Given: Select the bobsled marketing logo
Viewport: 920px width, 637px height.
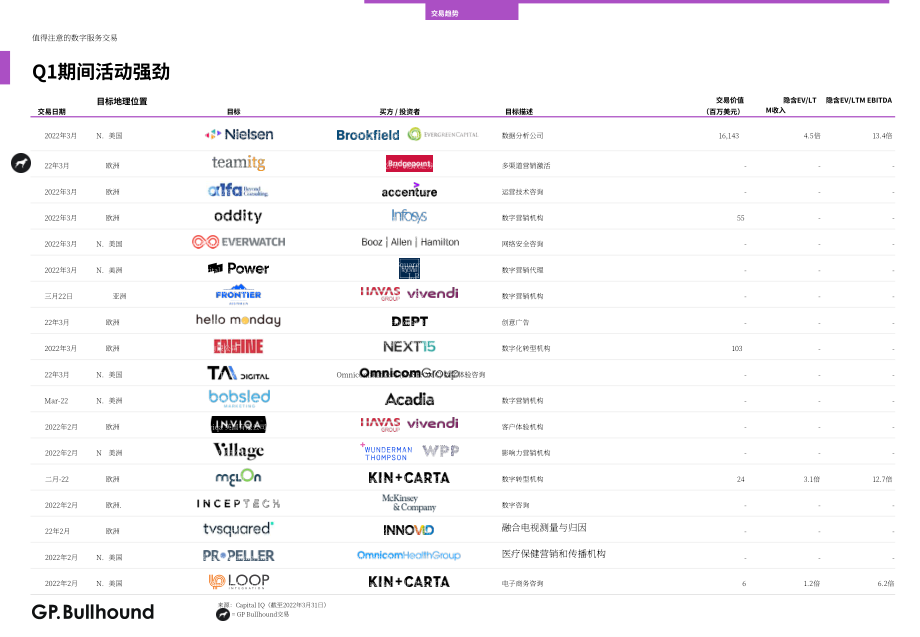Looking at the screenshot, I should tap(239, 398).
